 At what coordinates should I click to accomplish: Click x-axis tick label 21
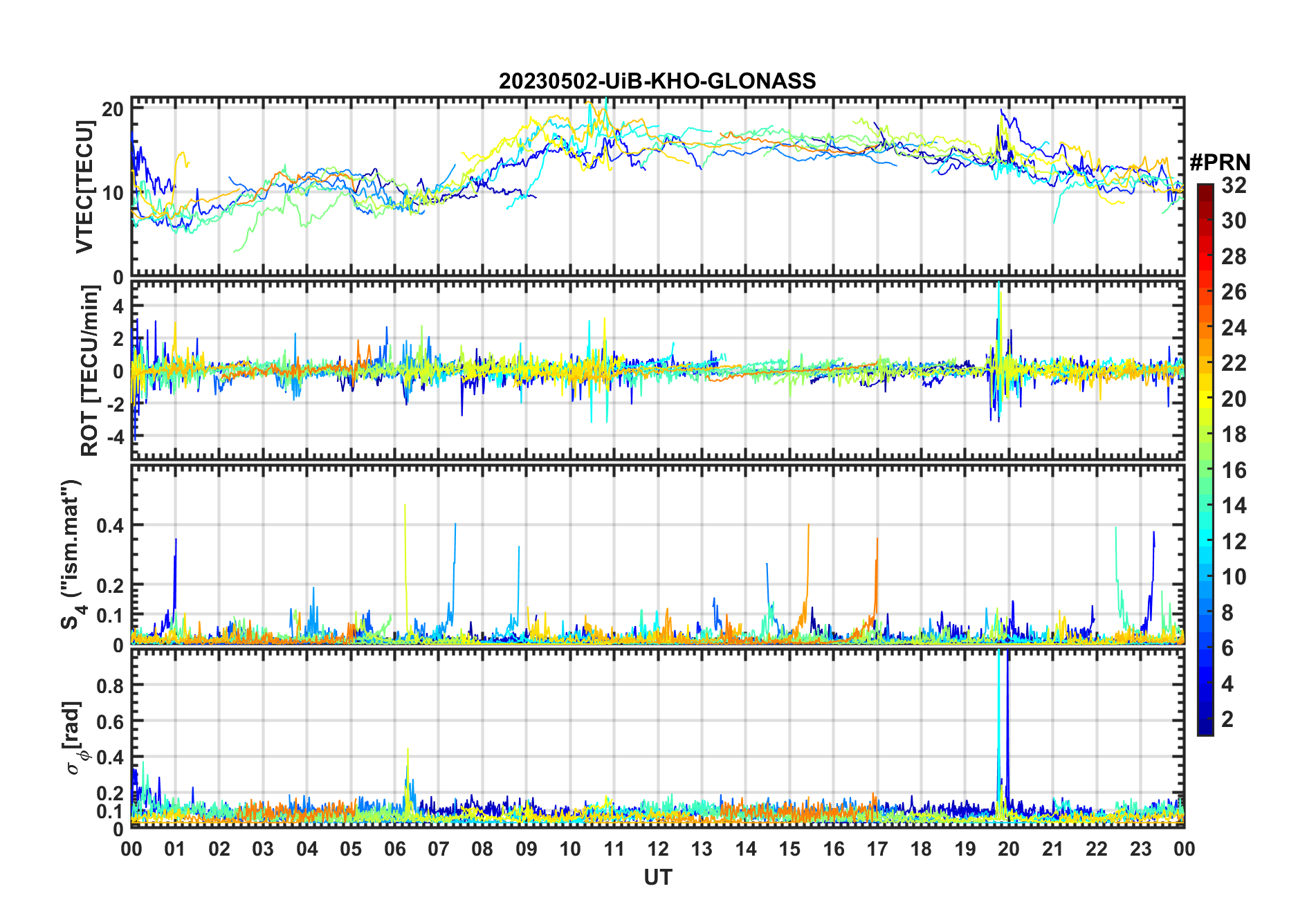1053,849
